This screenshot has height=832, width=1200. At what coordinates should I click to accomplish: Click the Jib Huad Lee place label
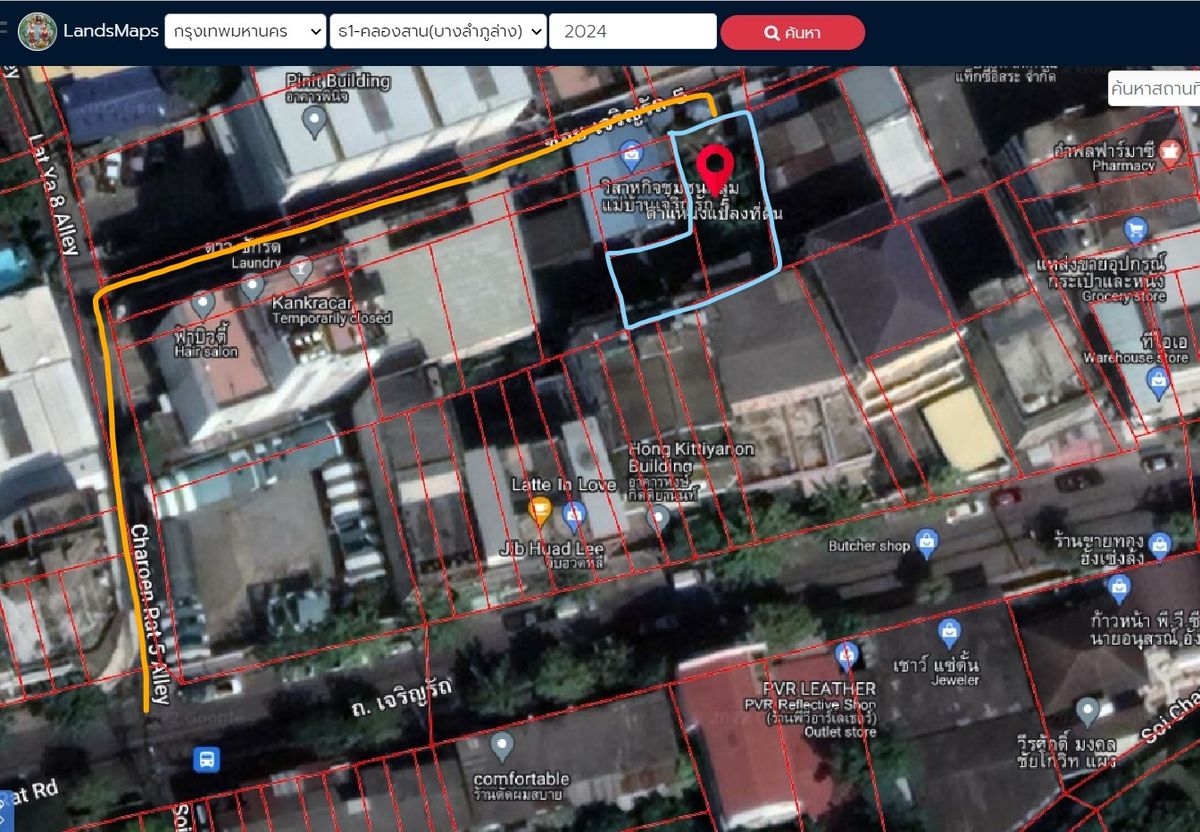point(551,548)
